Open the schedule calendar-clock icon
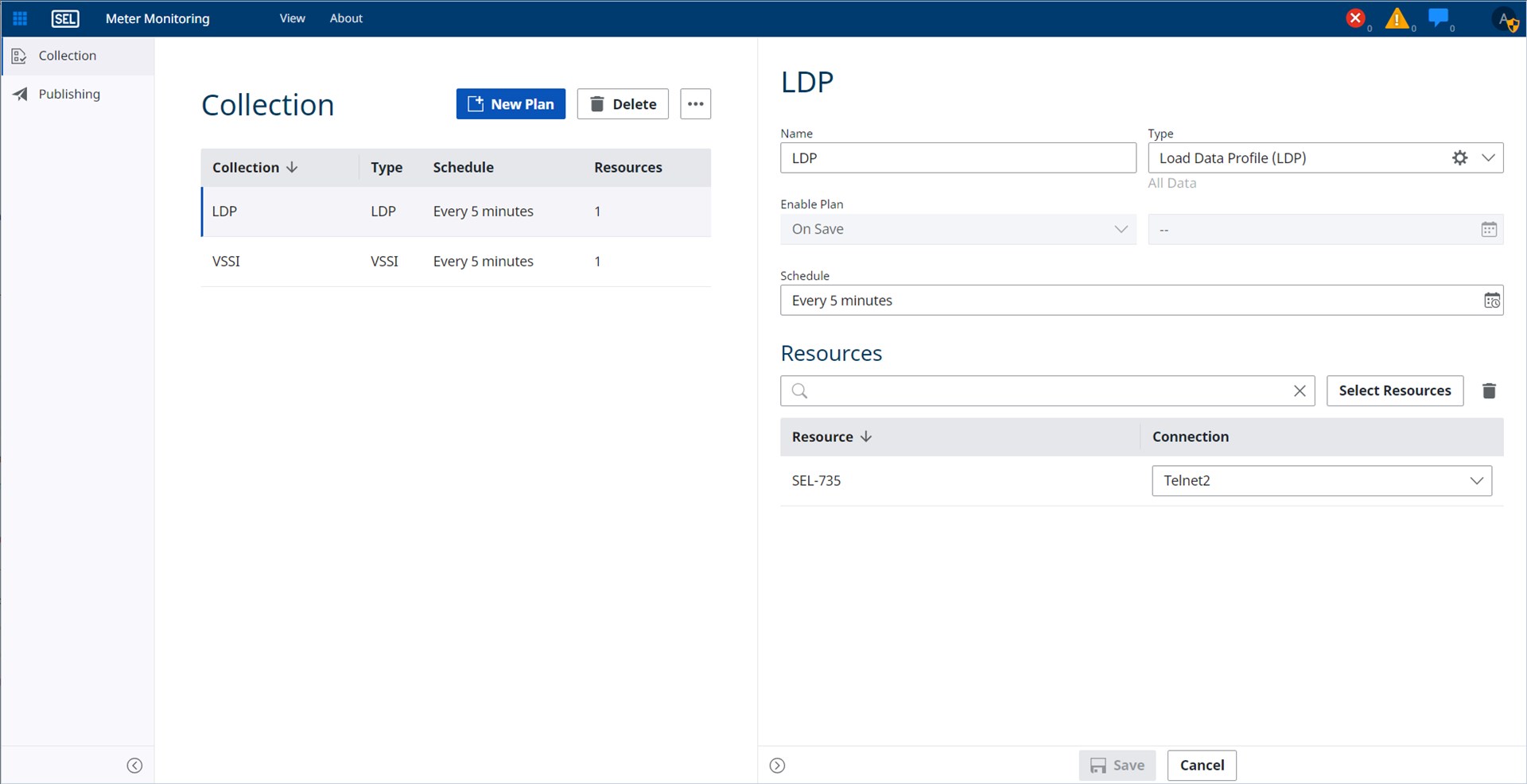The height and width of the screenshot is (784, 1527). [x=1491, y=301]
